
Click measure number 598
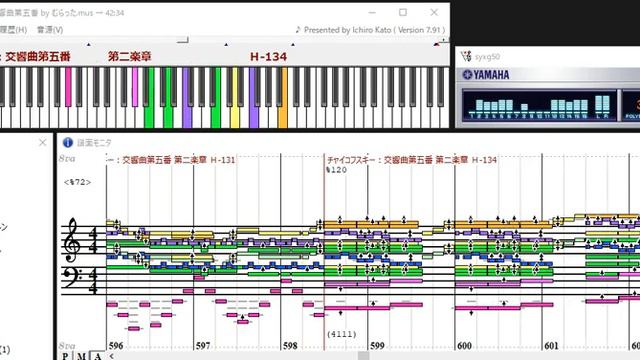[x=290, y=346]
